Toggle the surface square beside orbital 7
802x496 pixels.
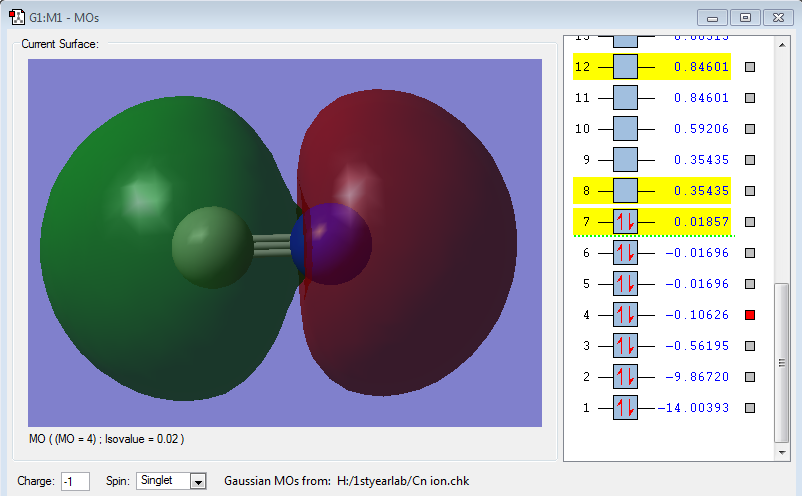[x=750, y=222]
